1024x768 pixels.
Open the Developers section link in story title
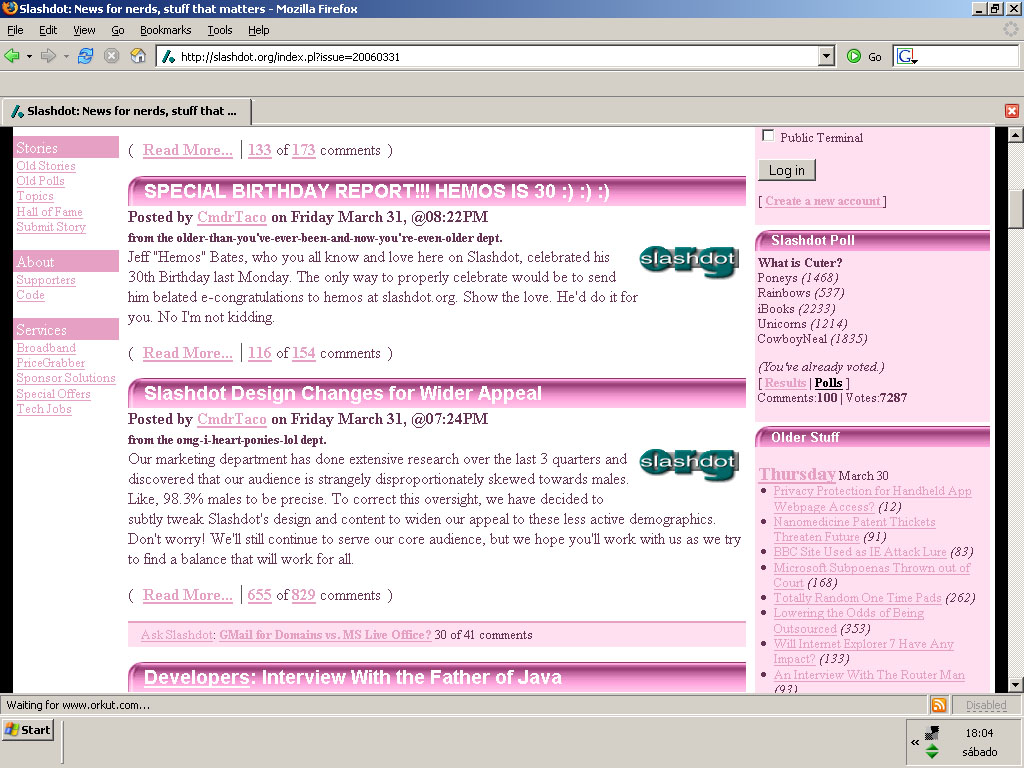(x=197, y=677)
